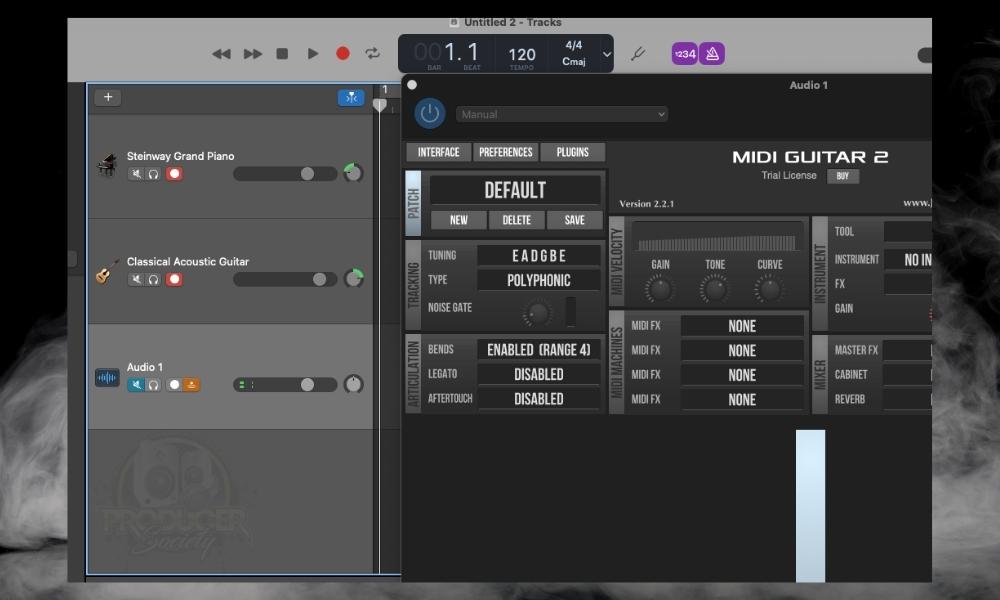This screenshot has height=600, width=1000.
Task: Record-enable the Classical Acoustic Guitar track
Action: click(174, 279)
